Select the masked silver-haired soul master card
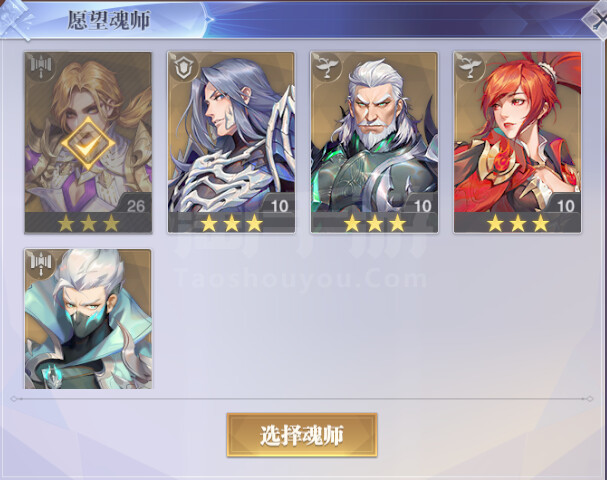The height and width of the screenshot is (480, 607). point(88,319)
